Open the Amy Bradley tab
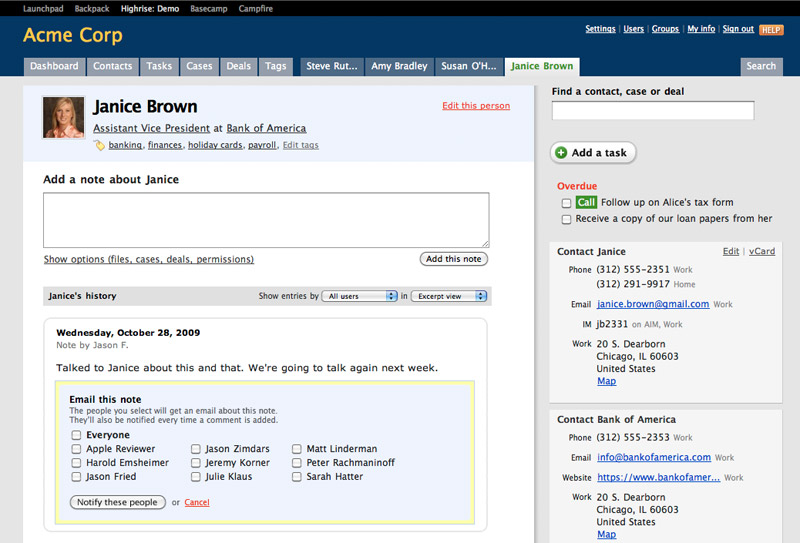 click(399, 66)
